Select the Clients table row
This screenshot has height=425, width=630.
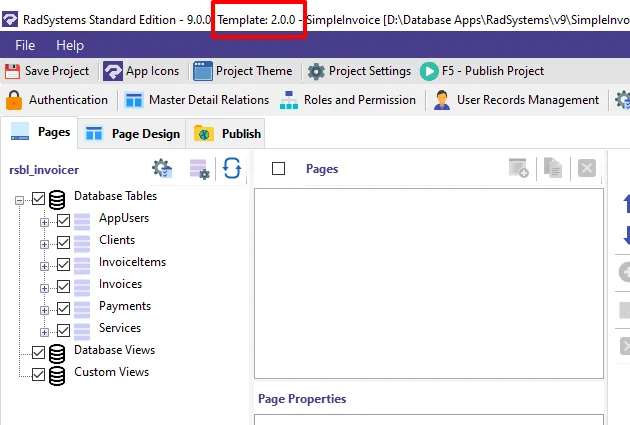[x=117, y=240]
